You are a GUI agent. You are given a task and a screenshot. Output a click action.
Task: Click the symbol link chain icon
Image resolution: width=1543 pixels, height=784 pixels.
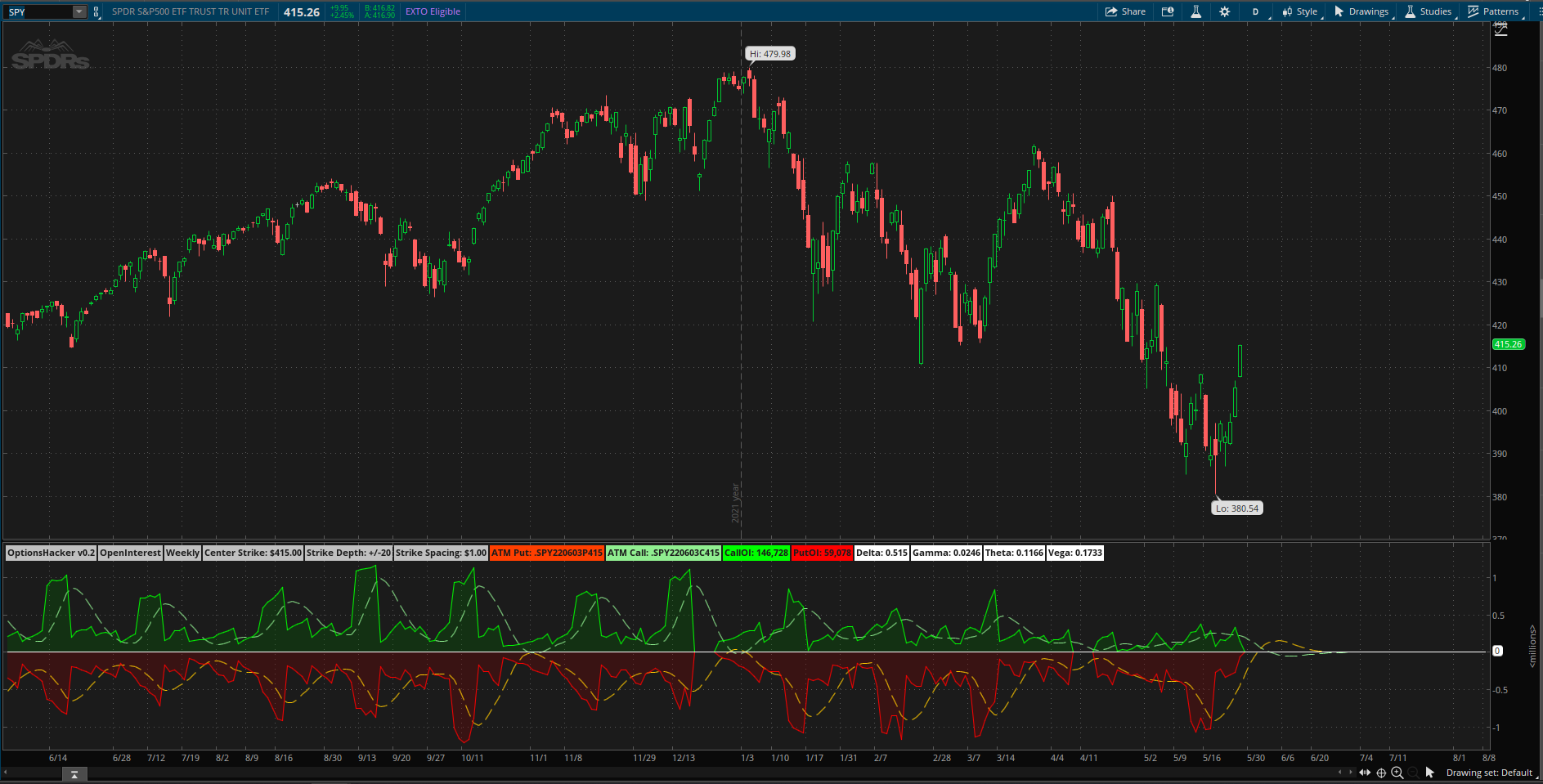[x=96, y=11]
